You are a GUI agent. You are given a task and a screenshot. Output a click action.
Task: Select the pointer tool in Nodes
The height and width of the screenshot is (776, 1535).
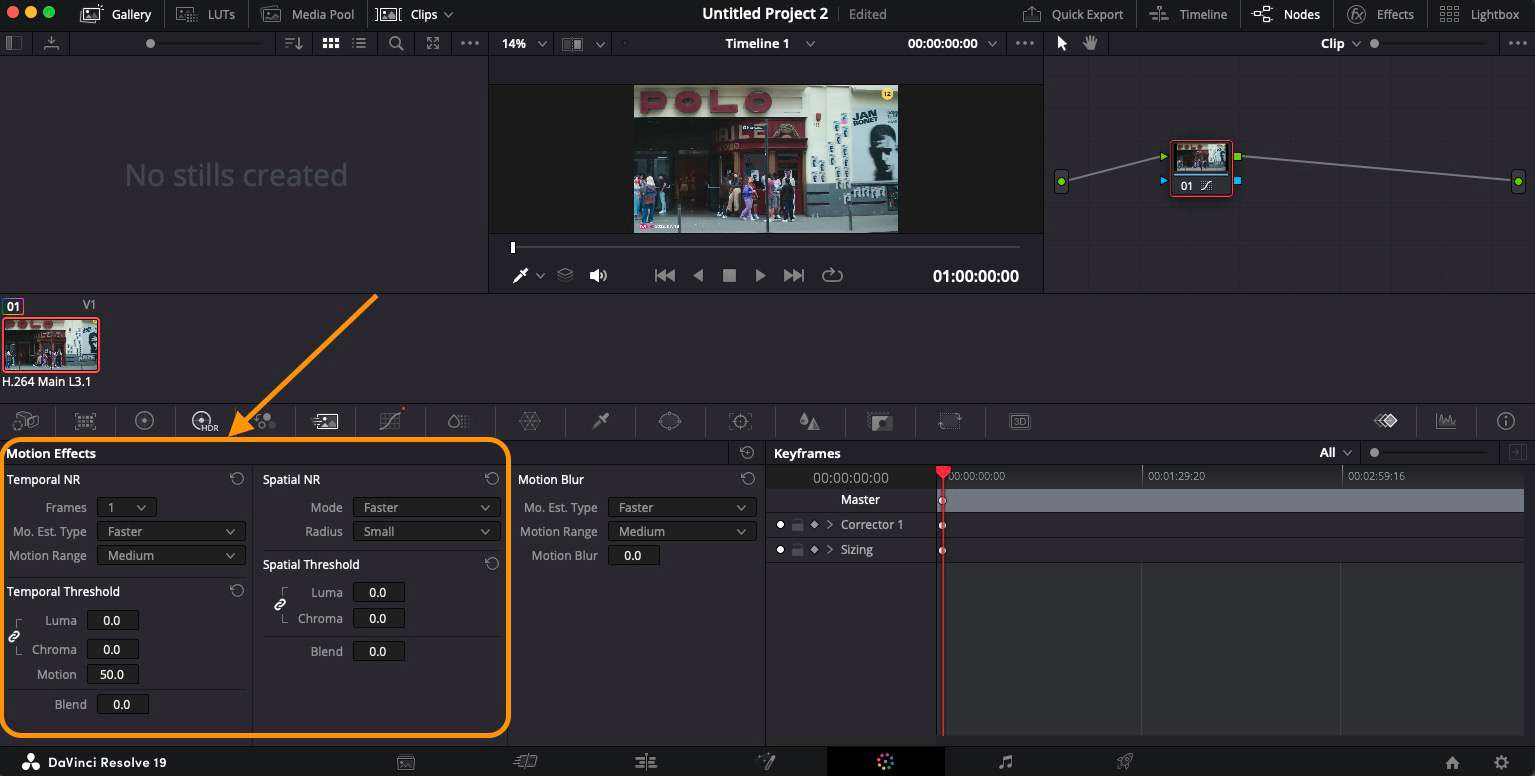1062,44
